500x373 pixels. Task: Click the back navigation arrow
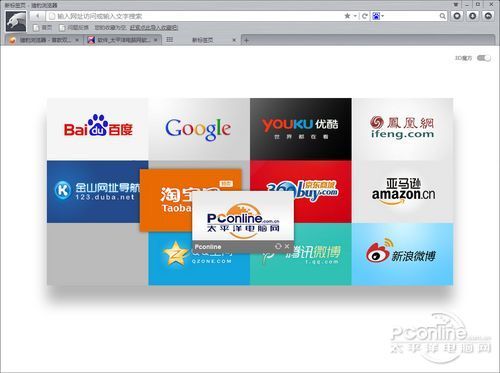pos(38,16)
